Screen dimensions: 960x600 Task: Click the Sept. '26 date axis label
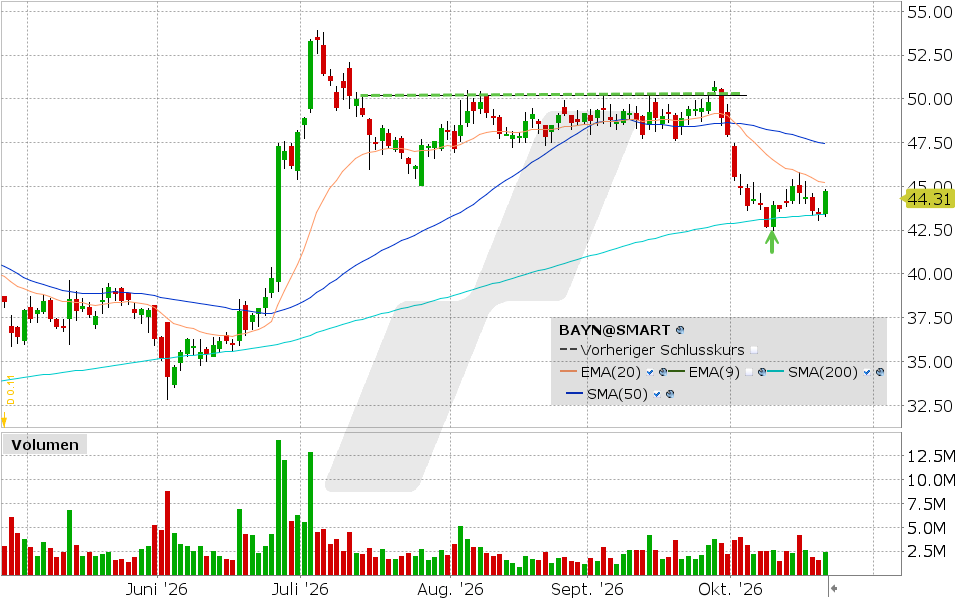tap(587, 590)
